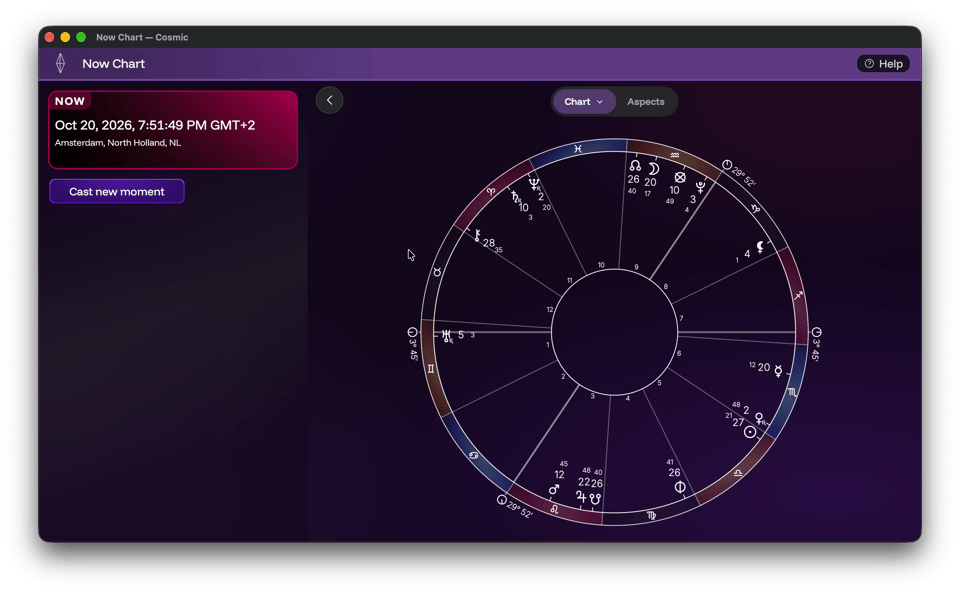This screenshot has width=960, height=593.
Task: Select the Venus retrograde glyph
Action: [760, 419]
